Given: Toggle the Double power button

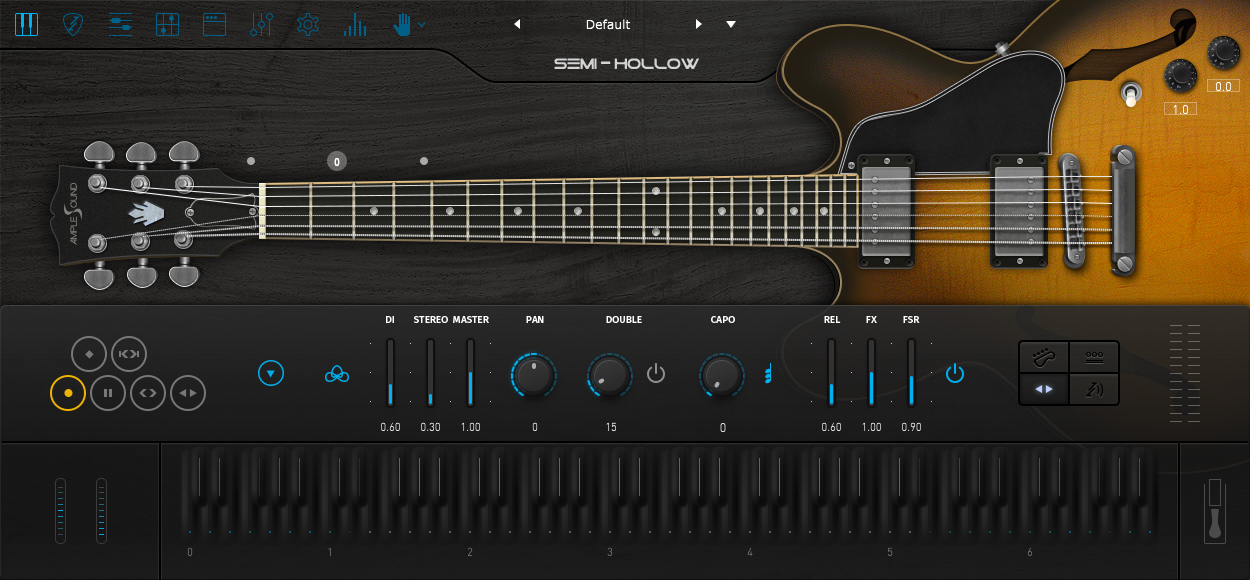Looking at the screenshot, I should [x=656, y=374].
